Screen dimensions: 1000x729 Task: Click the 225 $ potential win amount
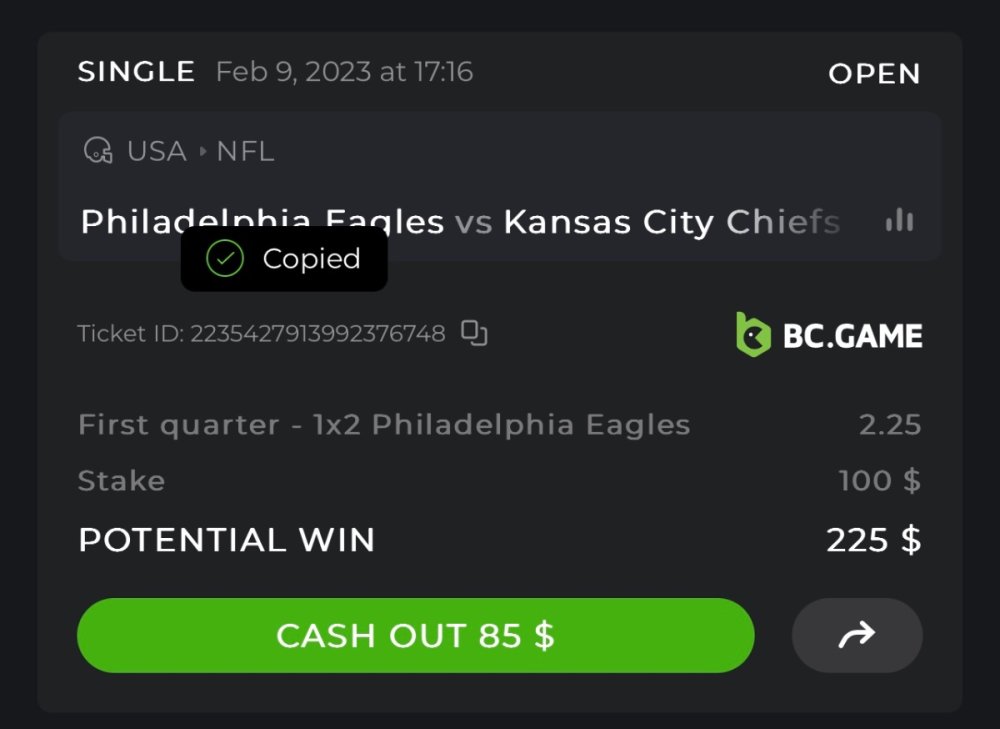tap(873, 540)
